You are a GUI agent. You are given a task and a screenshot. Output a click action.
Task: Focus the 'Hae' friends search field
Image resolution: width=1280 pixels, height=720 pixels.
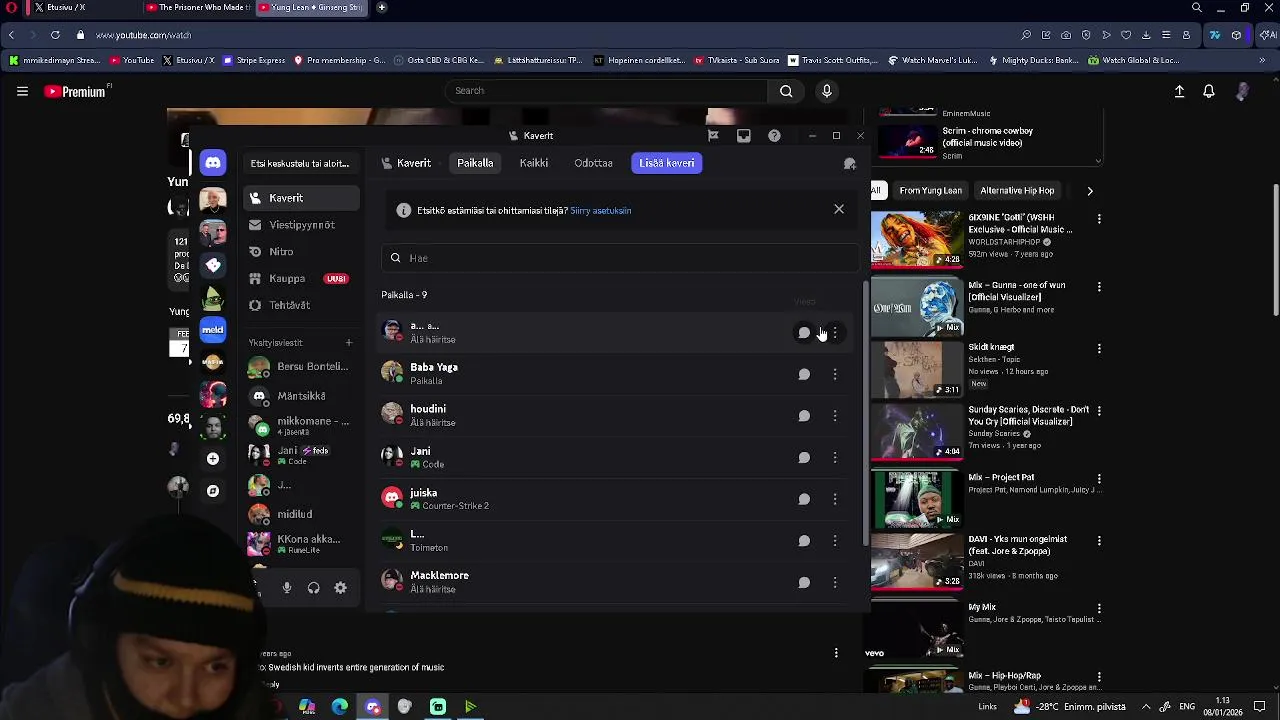620,258
